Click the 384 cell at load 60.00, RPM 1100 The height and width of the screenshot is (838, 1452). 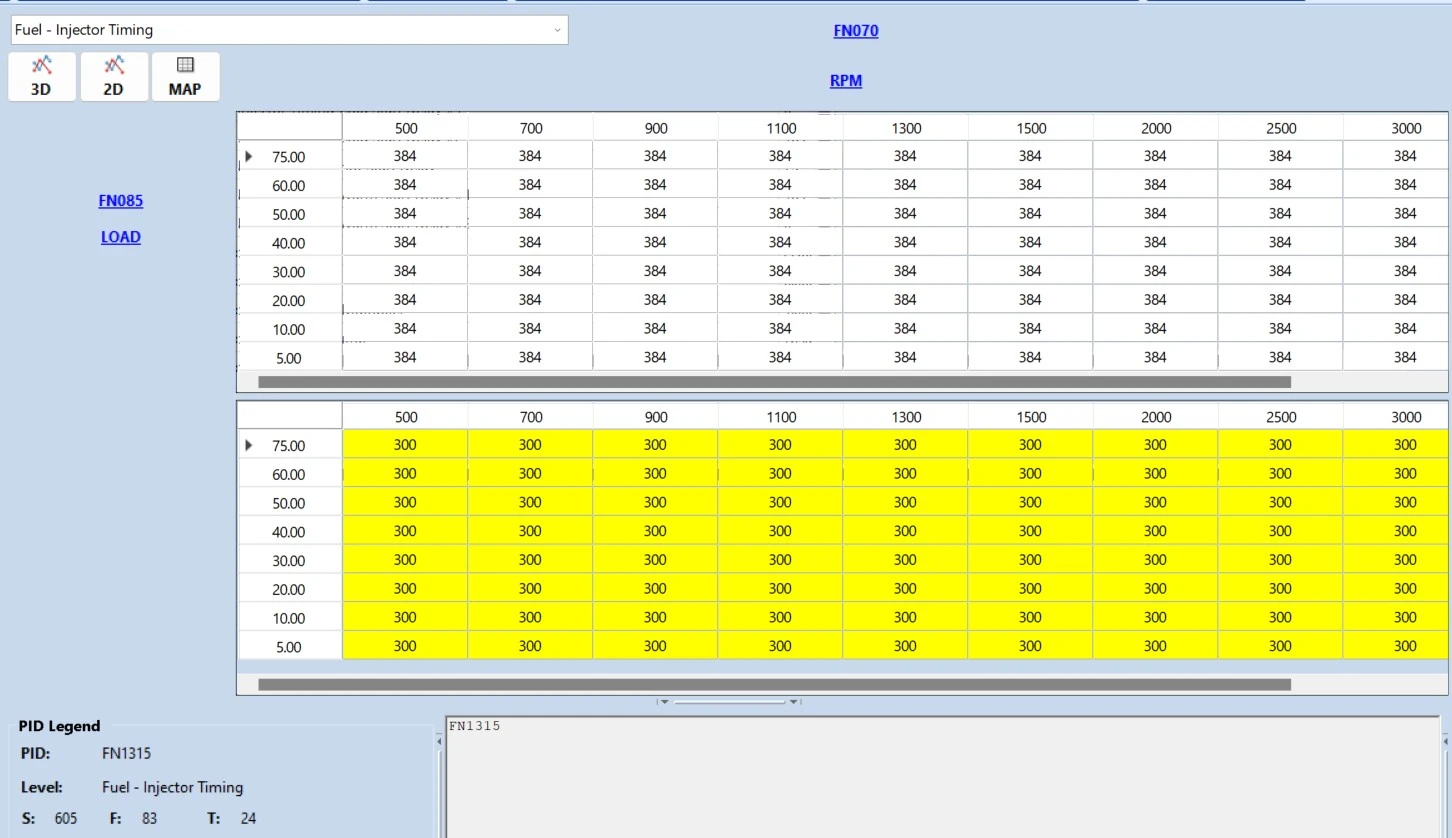(780, 185)
